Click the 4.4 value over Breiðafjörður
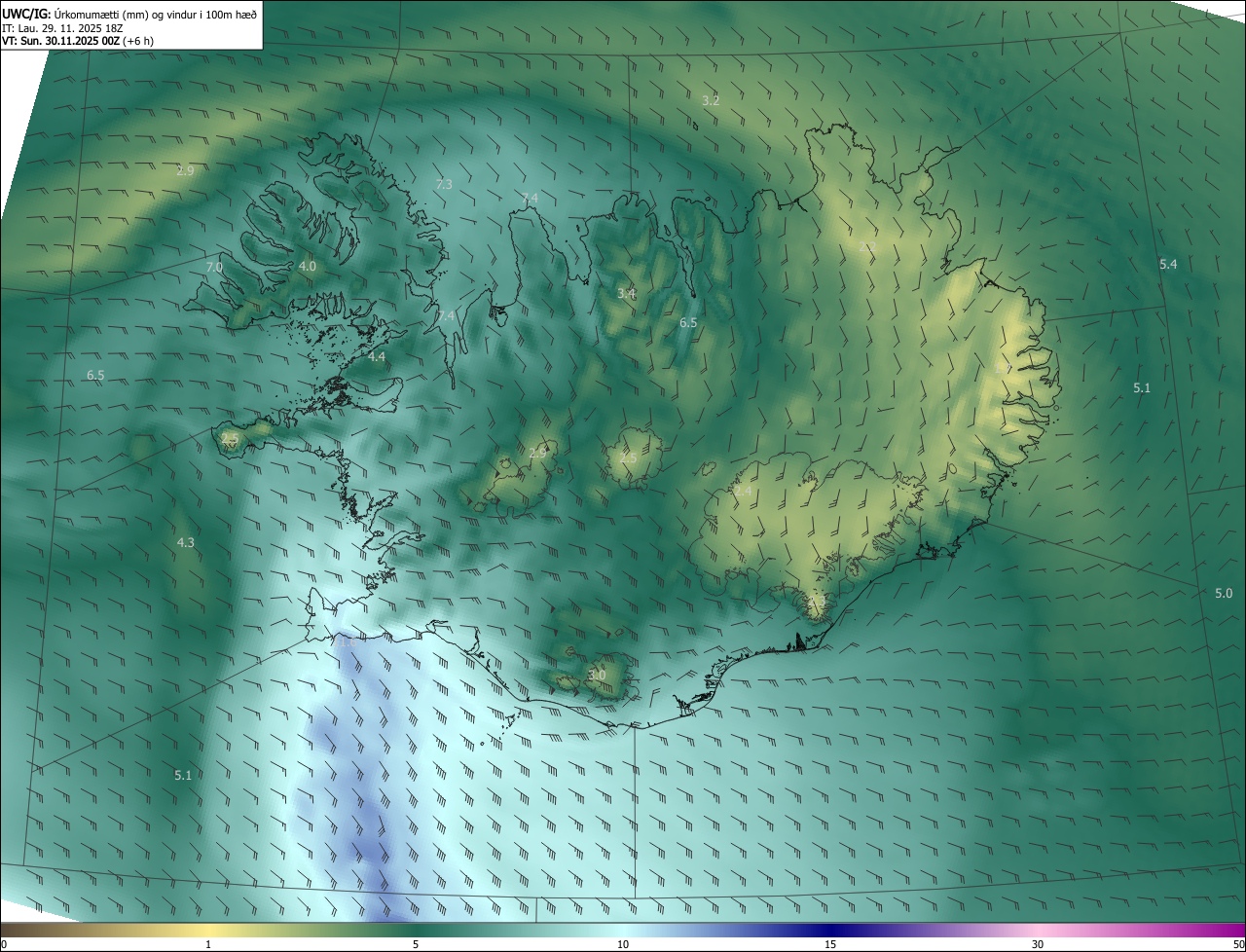1246x952 pixels. click(377, 357)
